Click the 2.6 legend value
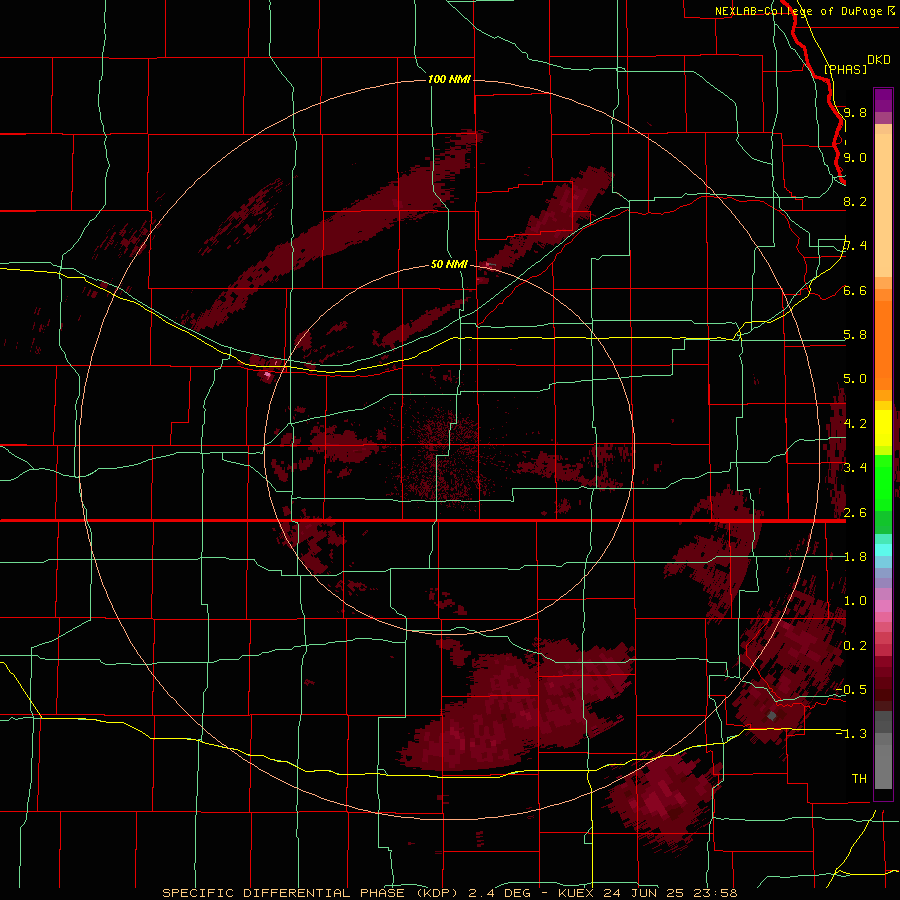 (x=855, y=513)
